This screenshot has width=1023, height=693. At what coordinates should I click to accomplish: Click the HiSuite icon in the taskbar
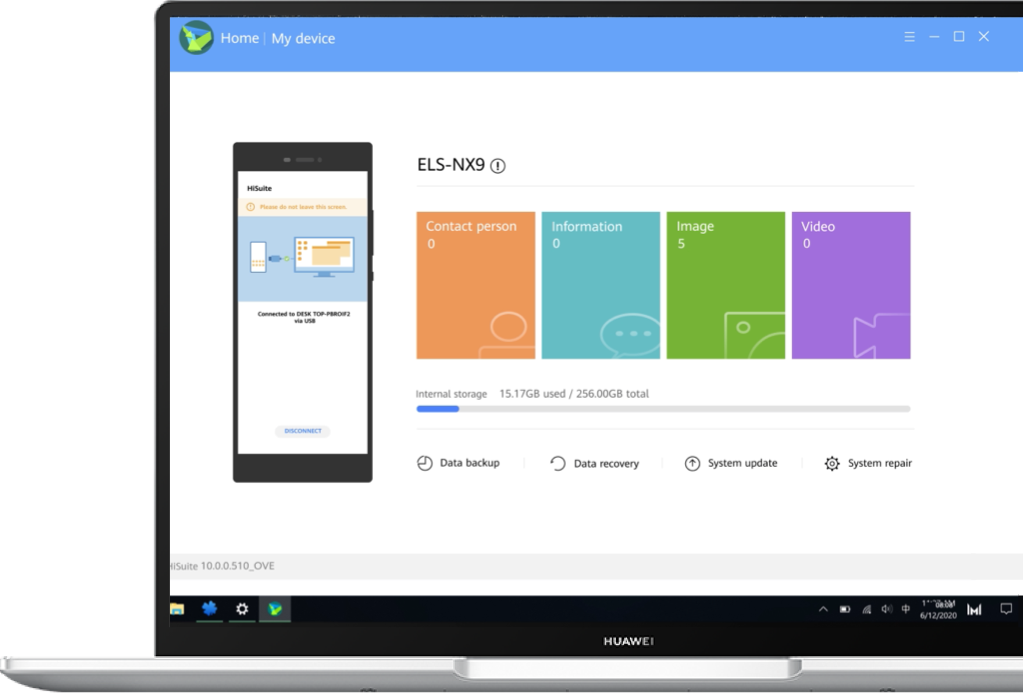[274, 609]
